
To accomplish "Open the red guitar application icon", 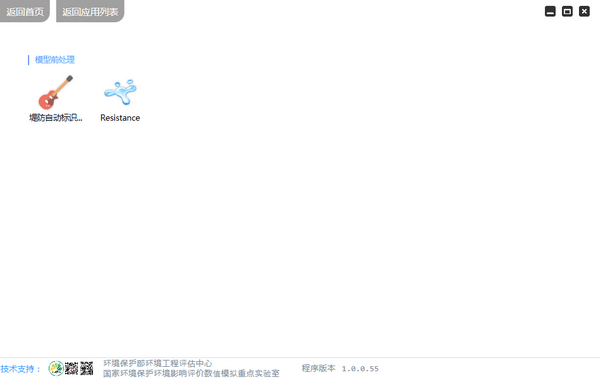I will (55, 92).
